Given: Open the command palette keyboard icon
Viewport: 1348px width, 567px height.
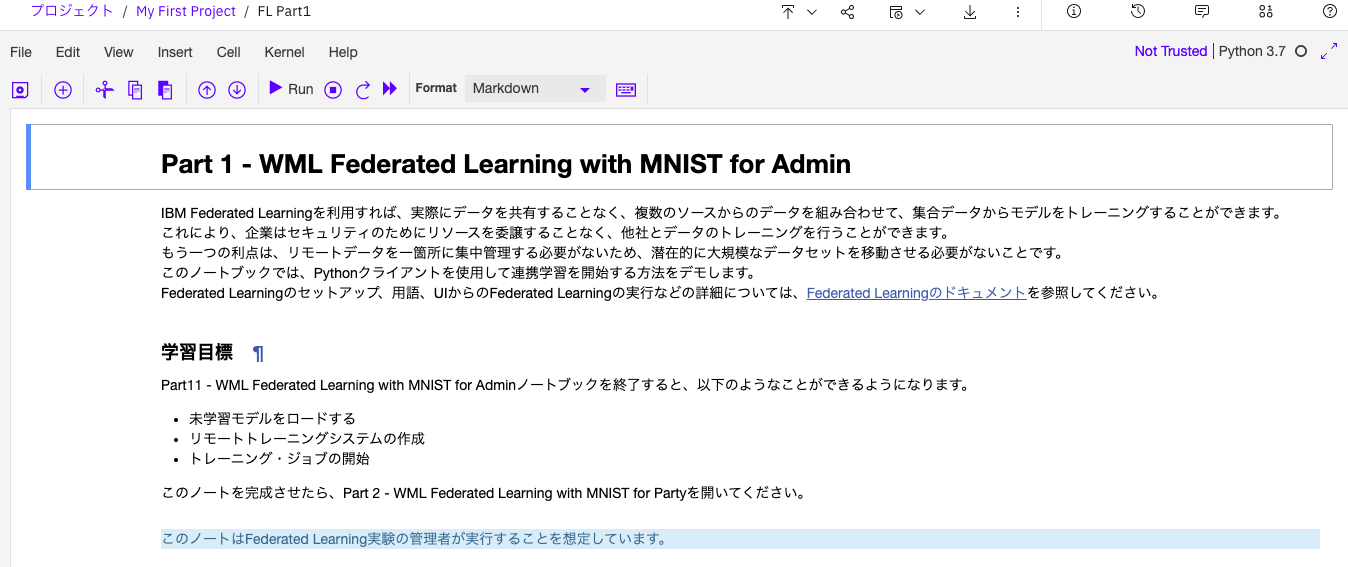Looking at the screenshot, I should pos(626,89).
